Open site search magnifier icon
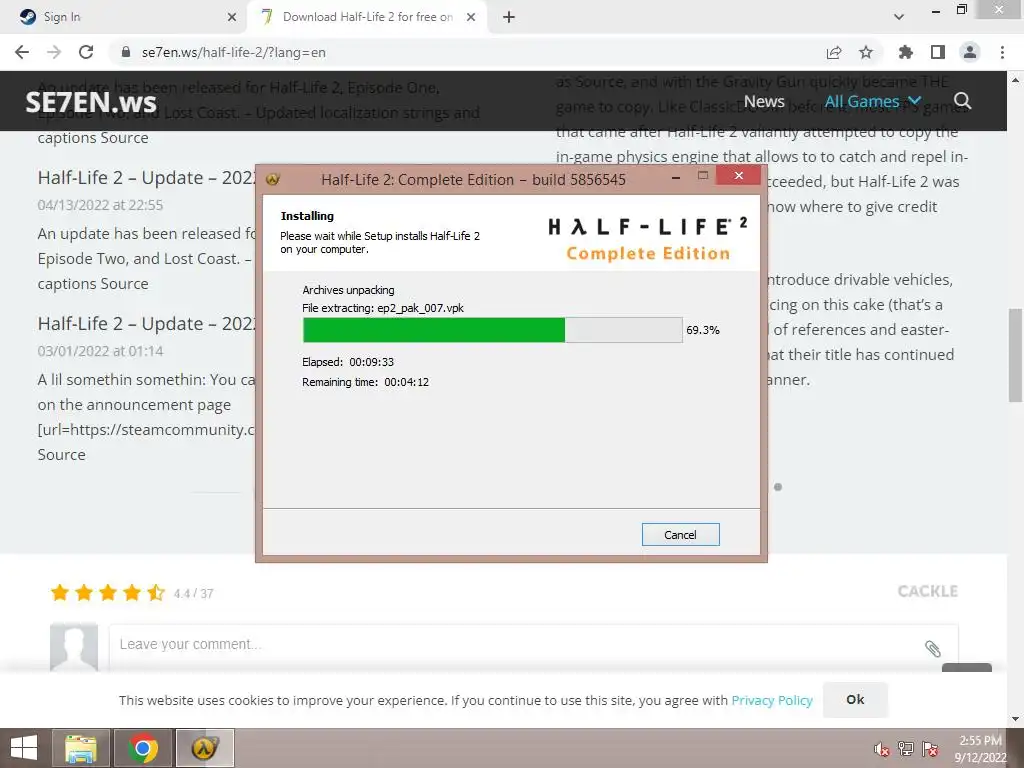The height and width of the screenshot is (768, 1024). tap(963, 101)
